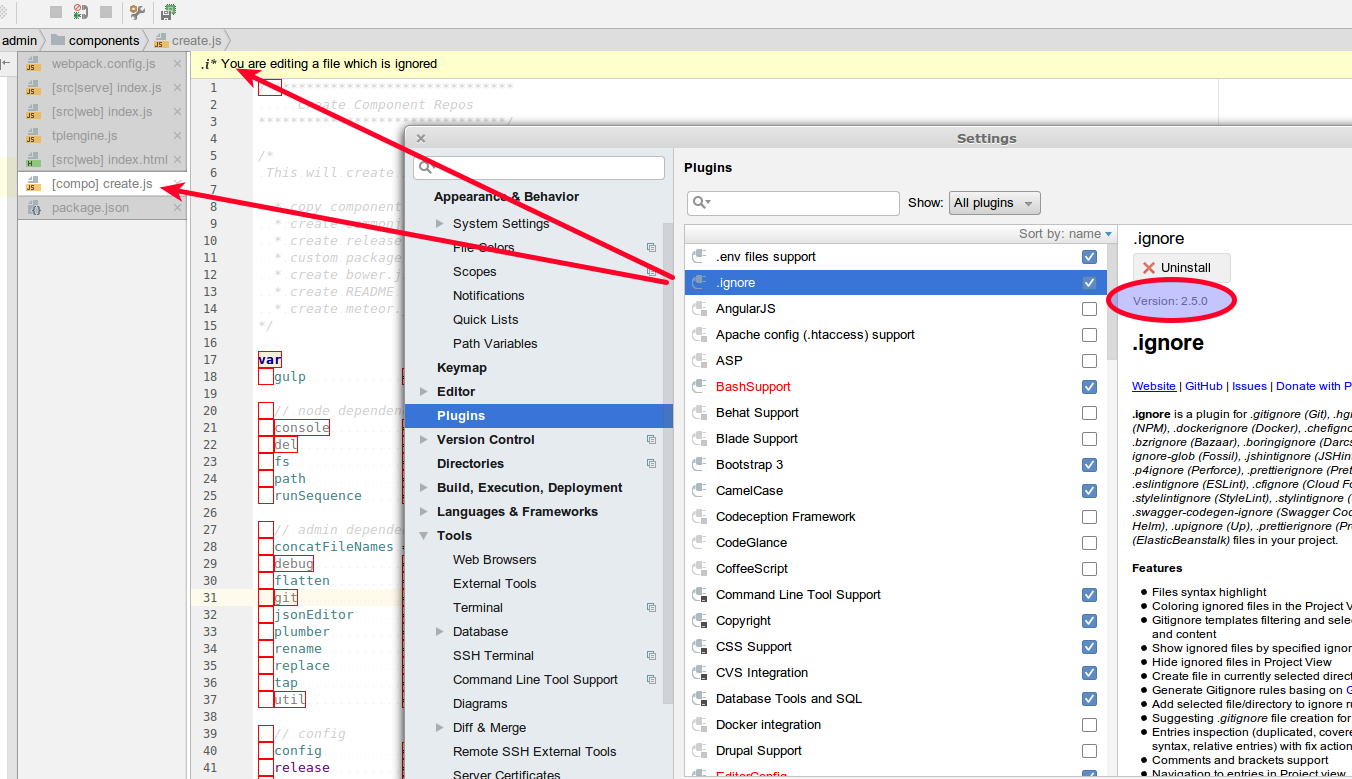This screenshot has height=779, width=1352.
Task: Click the Docker integration plugin icon
Action: tap(699, 725)
